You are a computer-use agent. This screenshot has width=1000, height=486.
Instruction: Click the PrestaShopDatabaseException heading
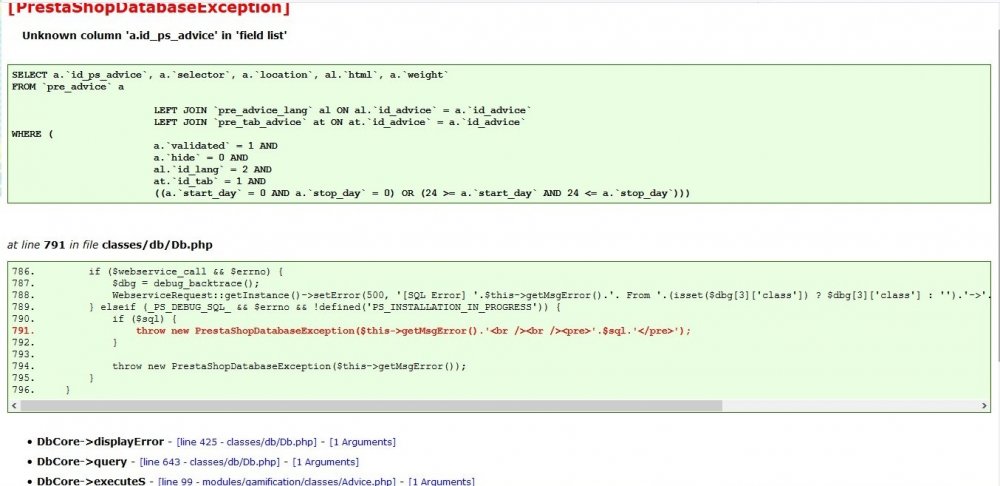click(x=149, y=8)
